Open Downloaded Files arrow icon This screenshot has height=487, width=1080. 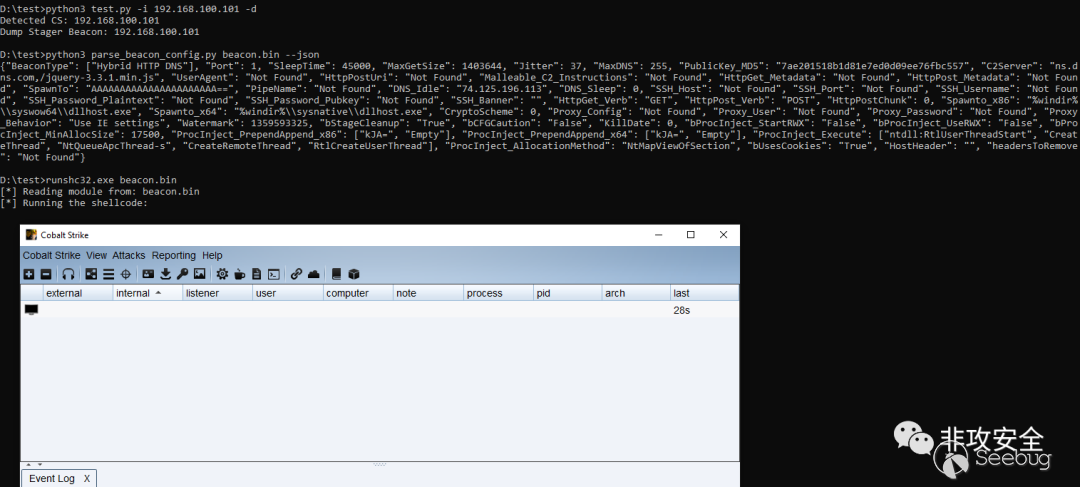(x=165, y=274)
